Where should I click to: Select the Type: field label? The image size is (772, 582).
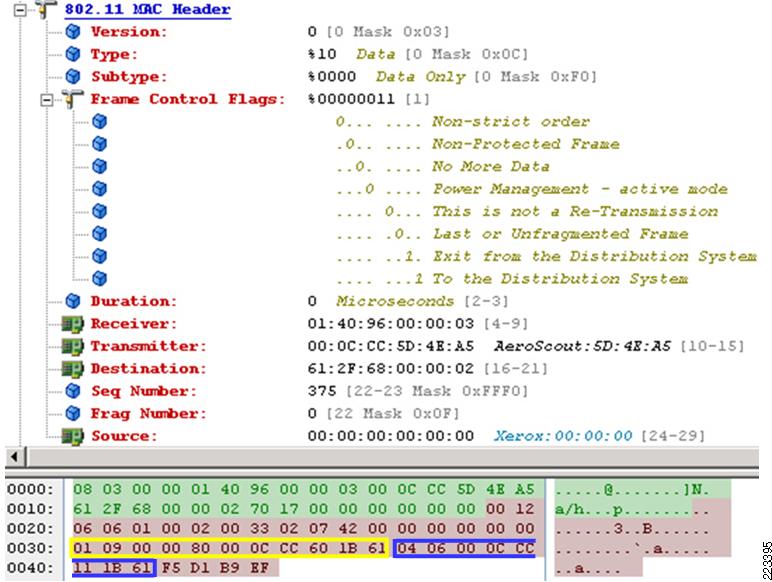click(114, 55)
